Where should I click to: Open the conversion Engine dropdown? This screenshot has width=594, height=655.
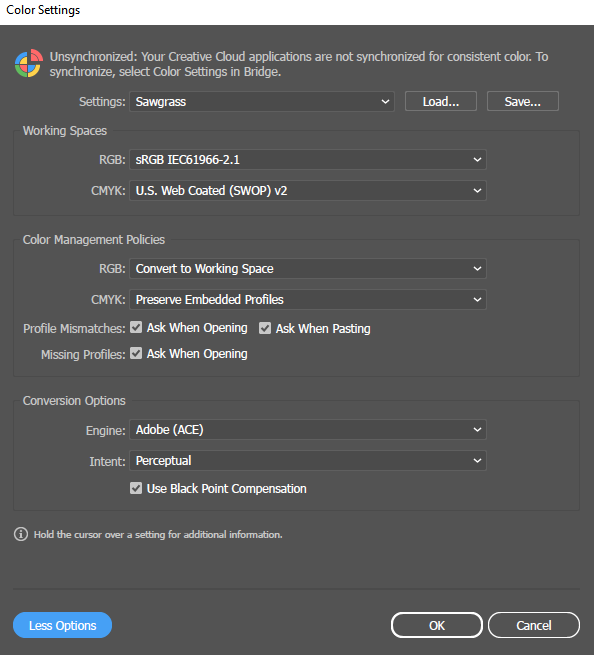tap(308, 430)
